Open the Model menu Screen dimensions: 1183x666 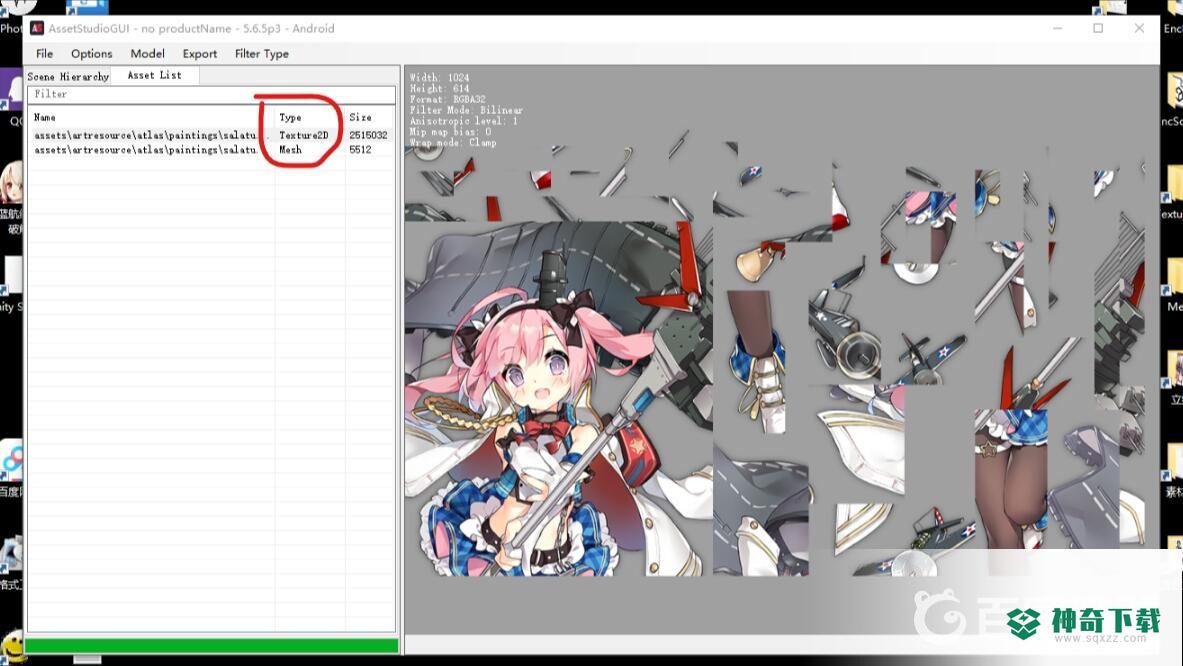147,54
